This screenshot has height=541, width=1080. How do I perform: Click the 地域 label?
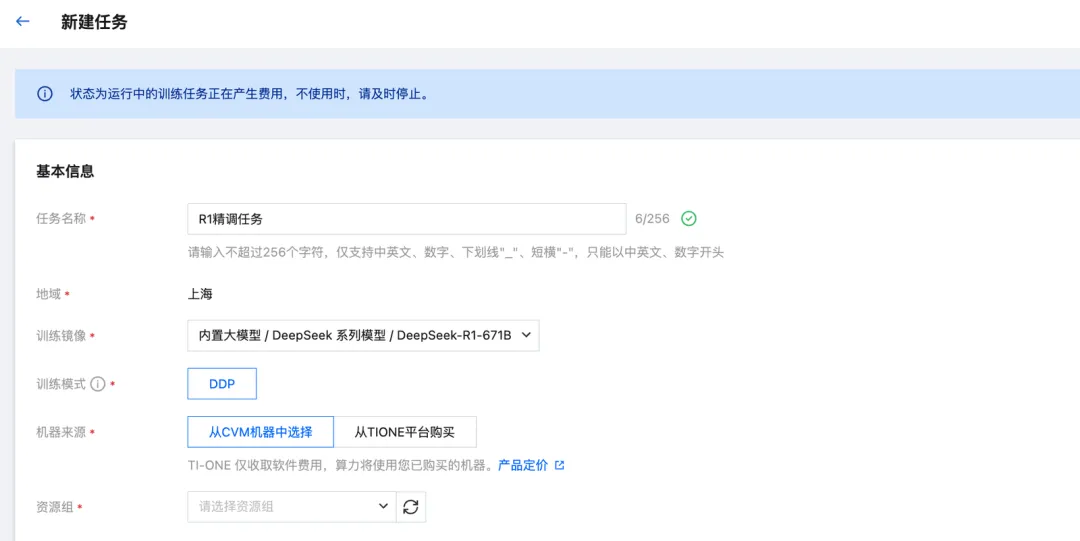[x=48, y=294]
